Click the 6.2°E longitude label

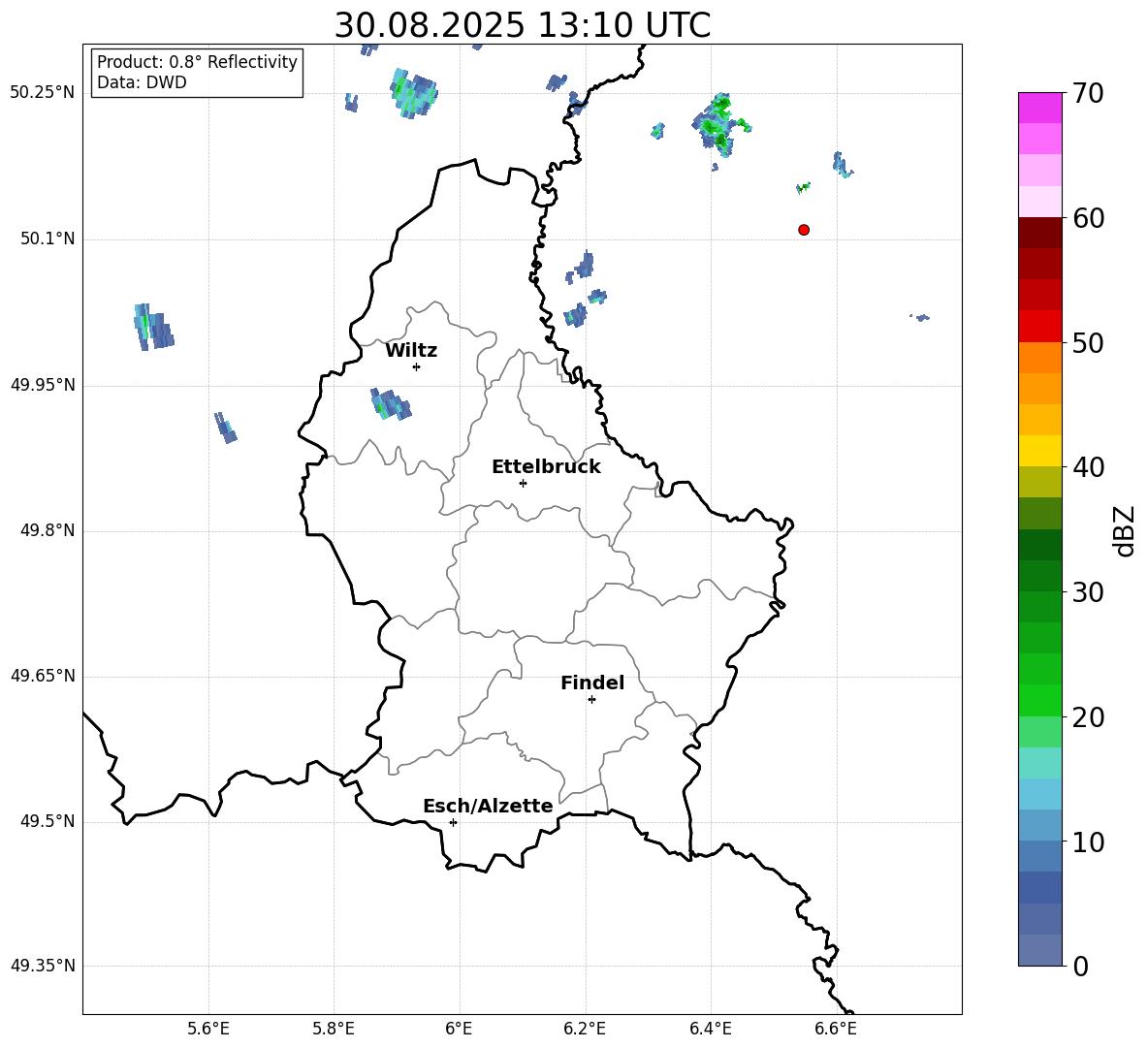[585, 1029]
